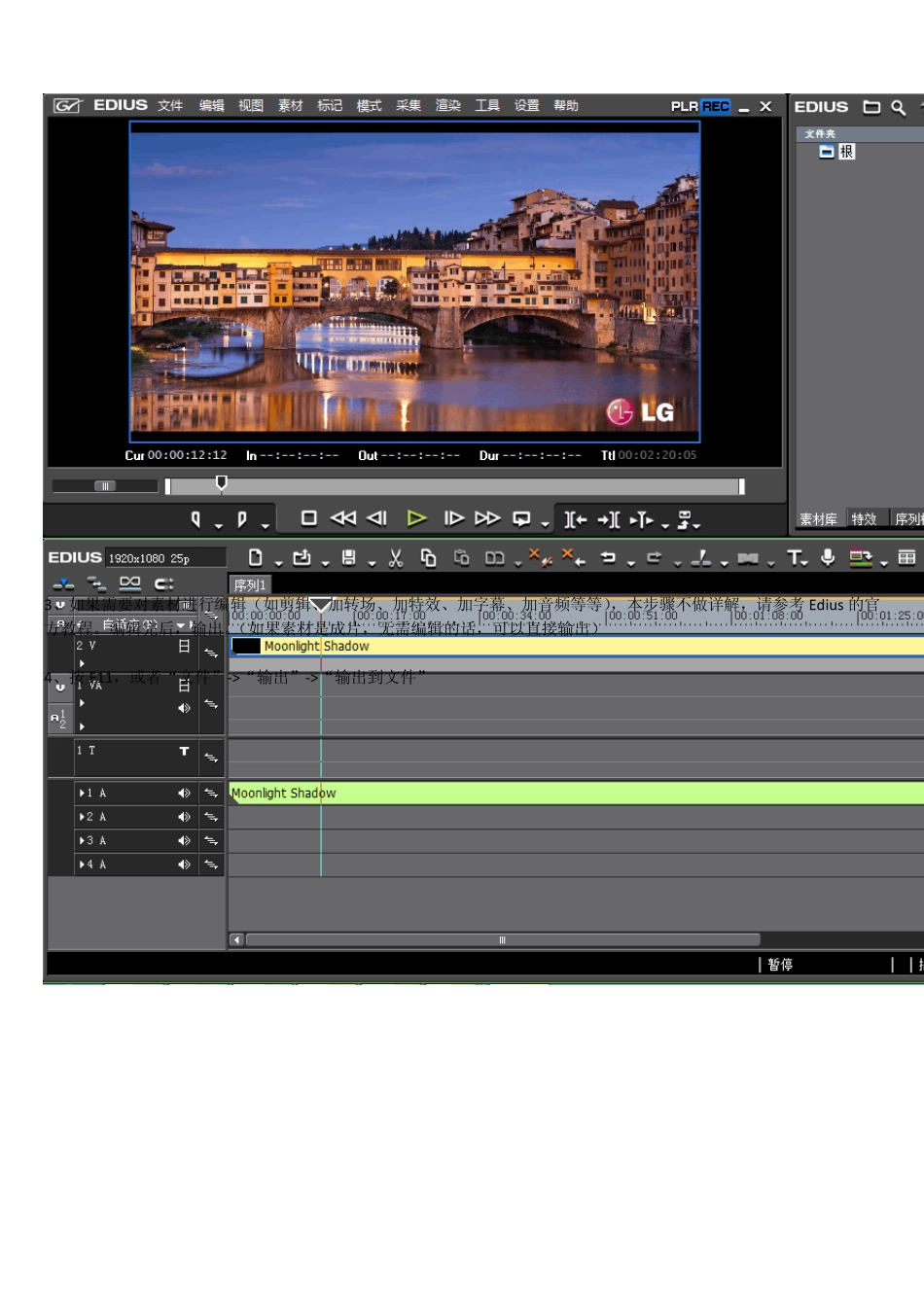Open the 文件 menu

(x=170, y=106)
